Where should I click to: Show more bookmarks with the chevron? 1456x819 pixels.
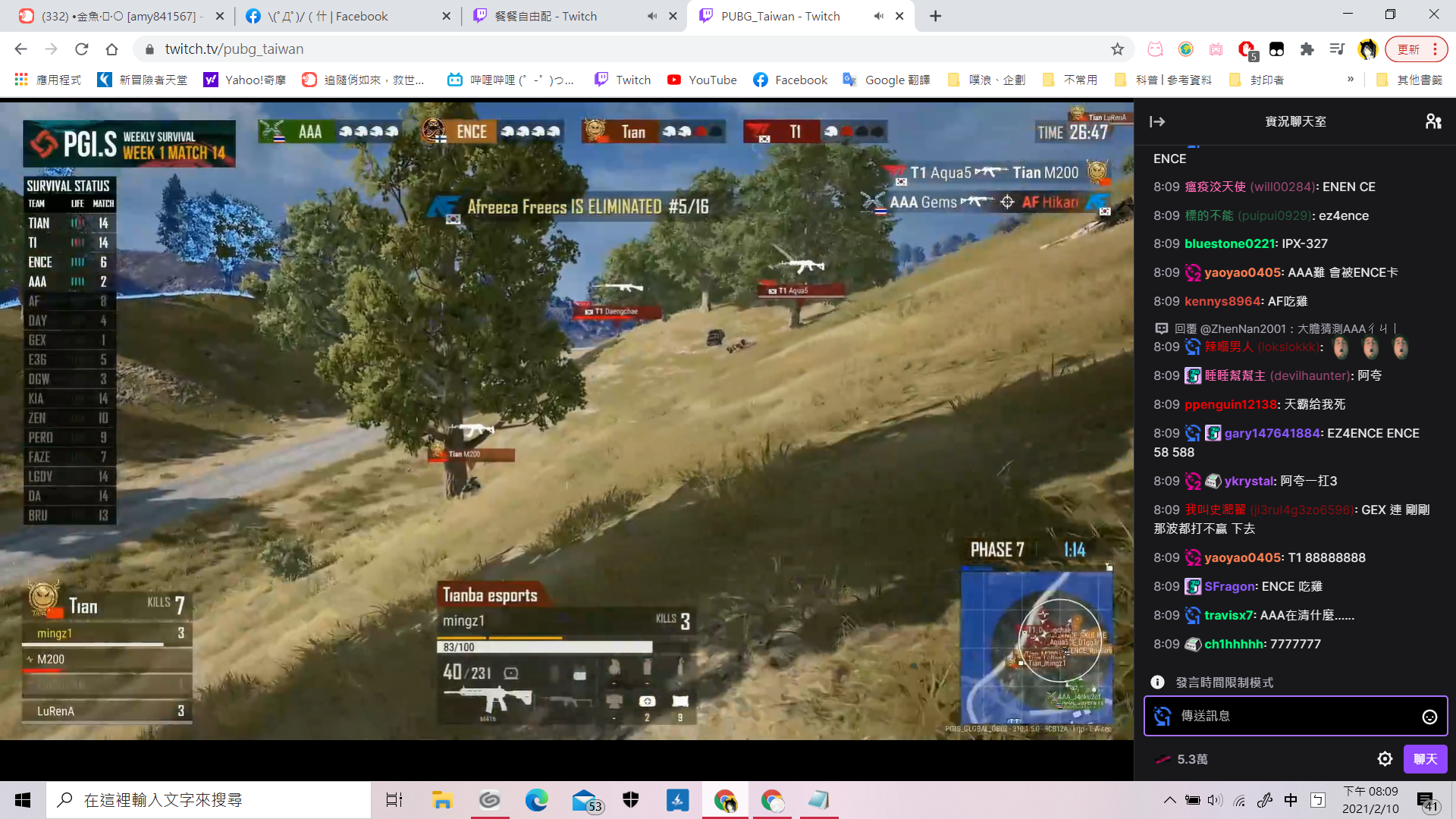[1351, 80]
